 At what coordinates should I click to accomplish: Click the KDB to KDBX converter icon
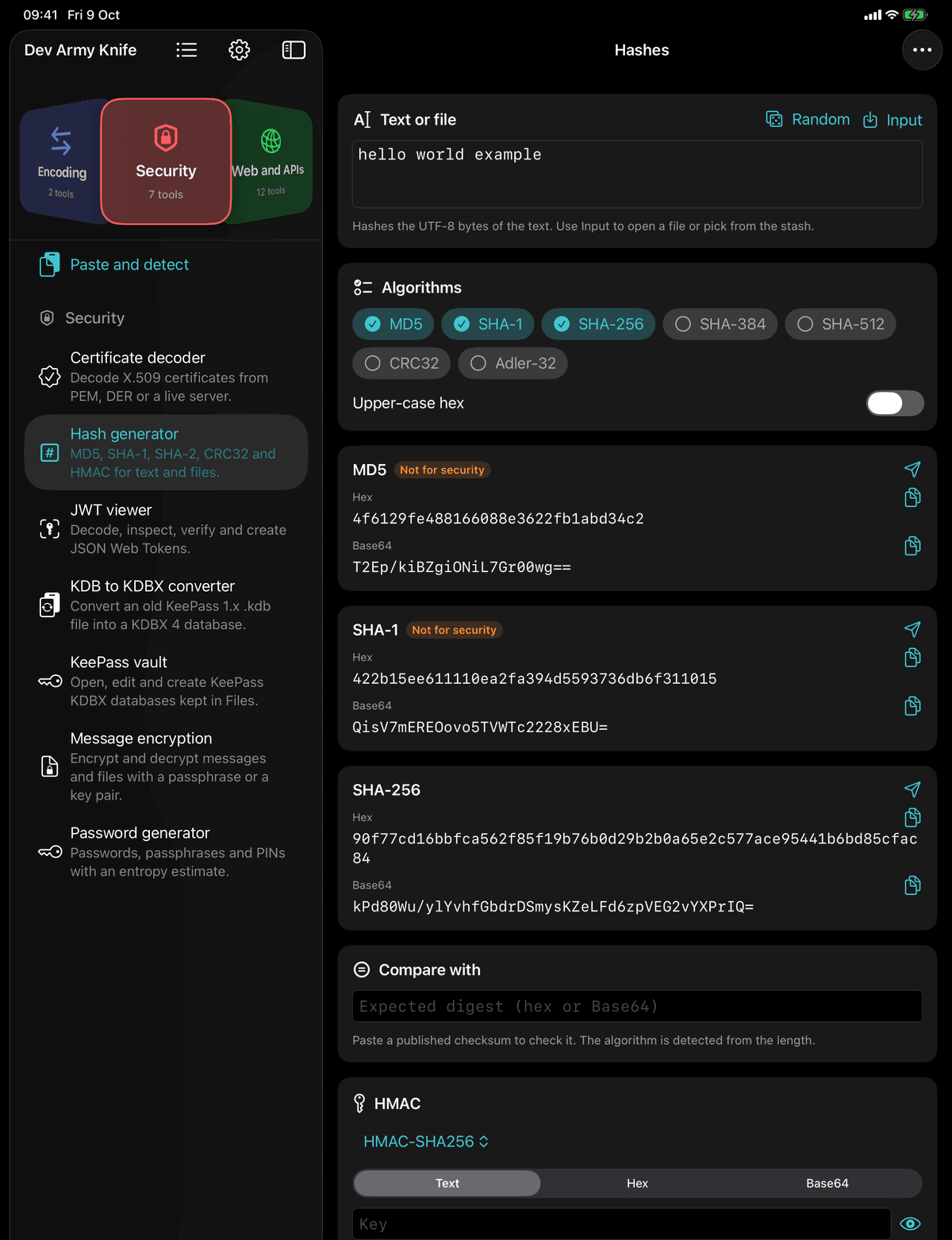pos(49,605)
